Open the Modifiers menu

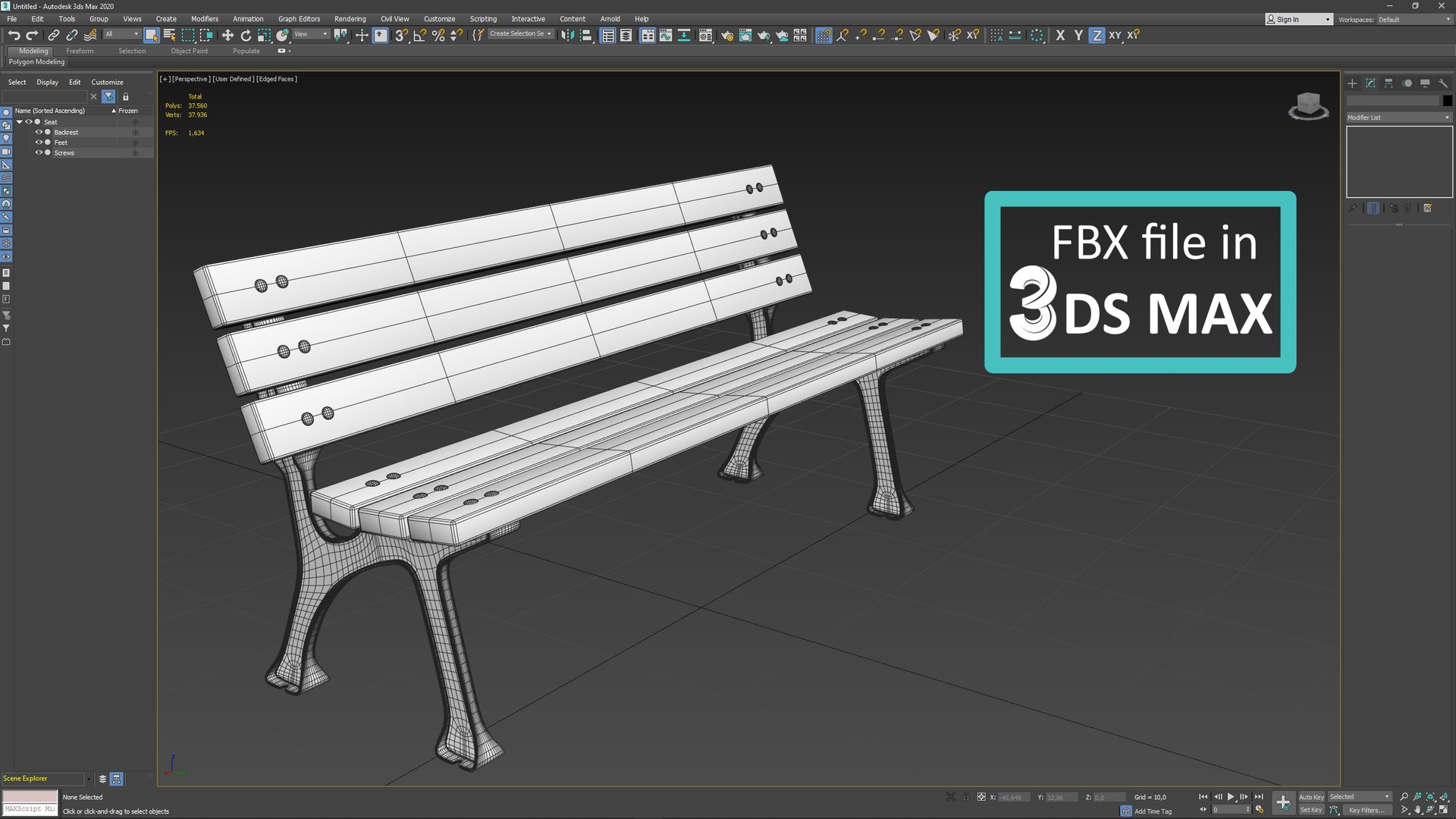pyautogui.click(x=204, y=19)
